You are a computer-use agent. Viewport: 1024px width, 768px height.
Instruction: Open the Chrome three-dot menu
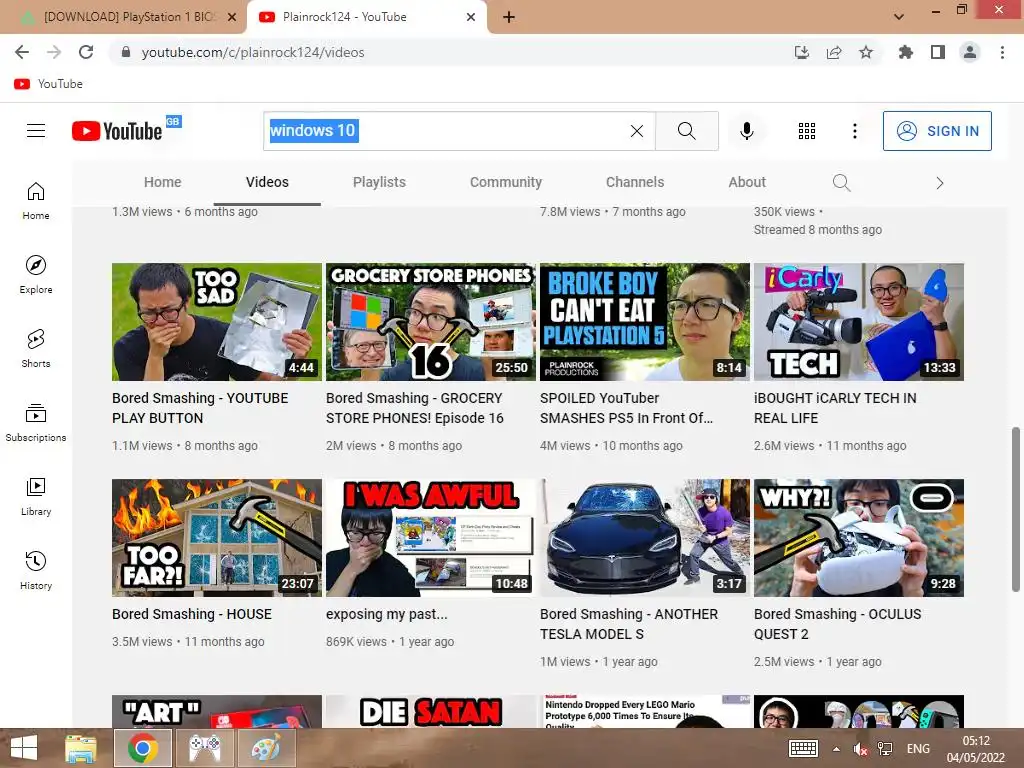pos(1002,52)
